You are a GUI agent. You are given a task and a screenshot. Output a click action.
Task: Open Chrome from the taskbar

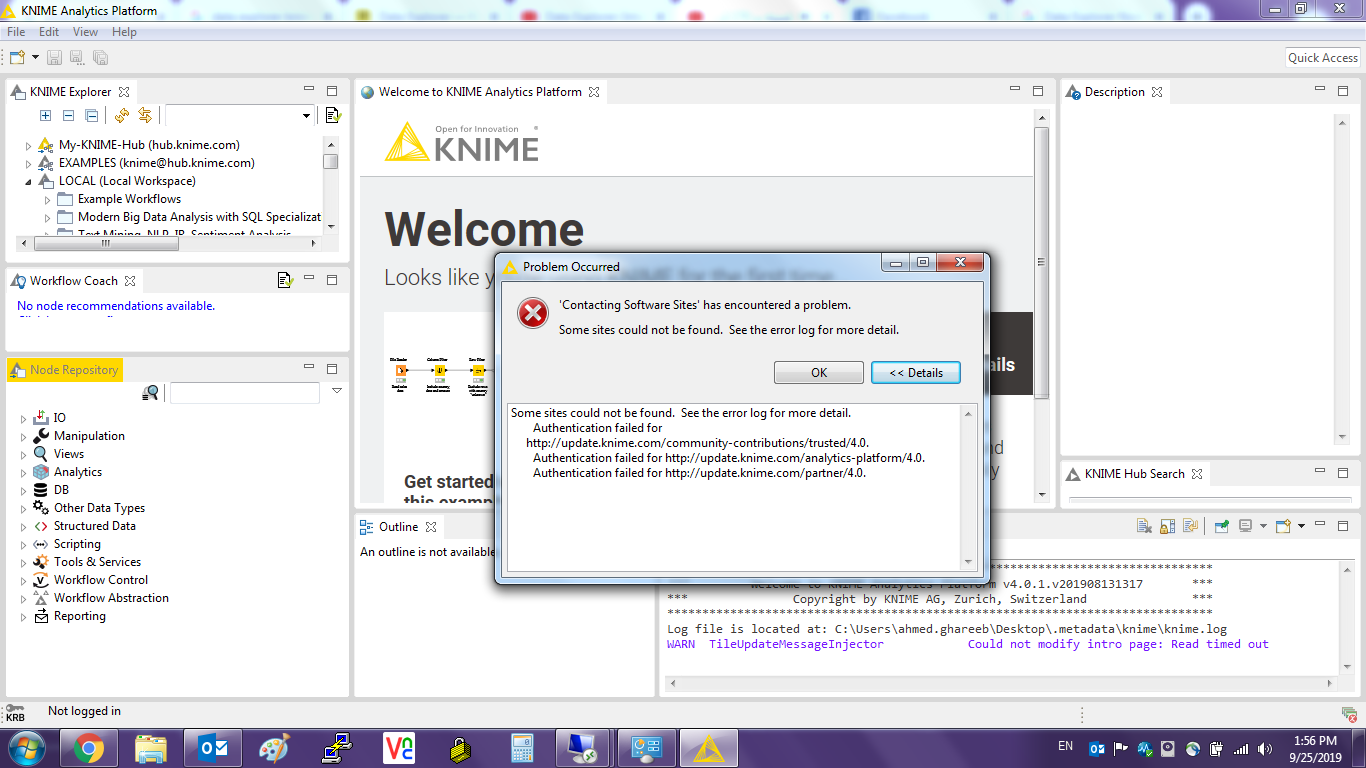(x=88, y=748)
